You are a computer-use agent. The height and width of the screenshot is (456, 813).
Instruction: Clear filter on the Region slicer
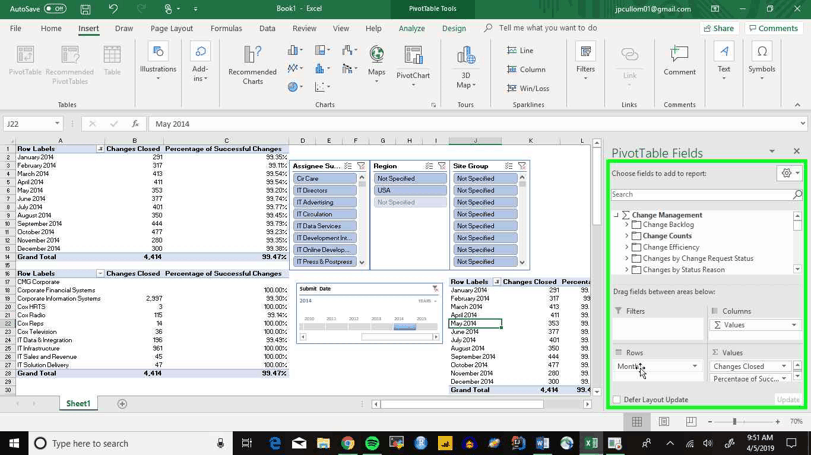[x=442, y=166]
